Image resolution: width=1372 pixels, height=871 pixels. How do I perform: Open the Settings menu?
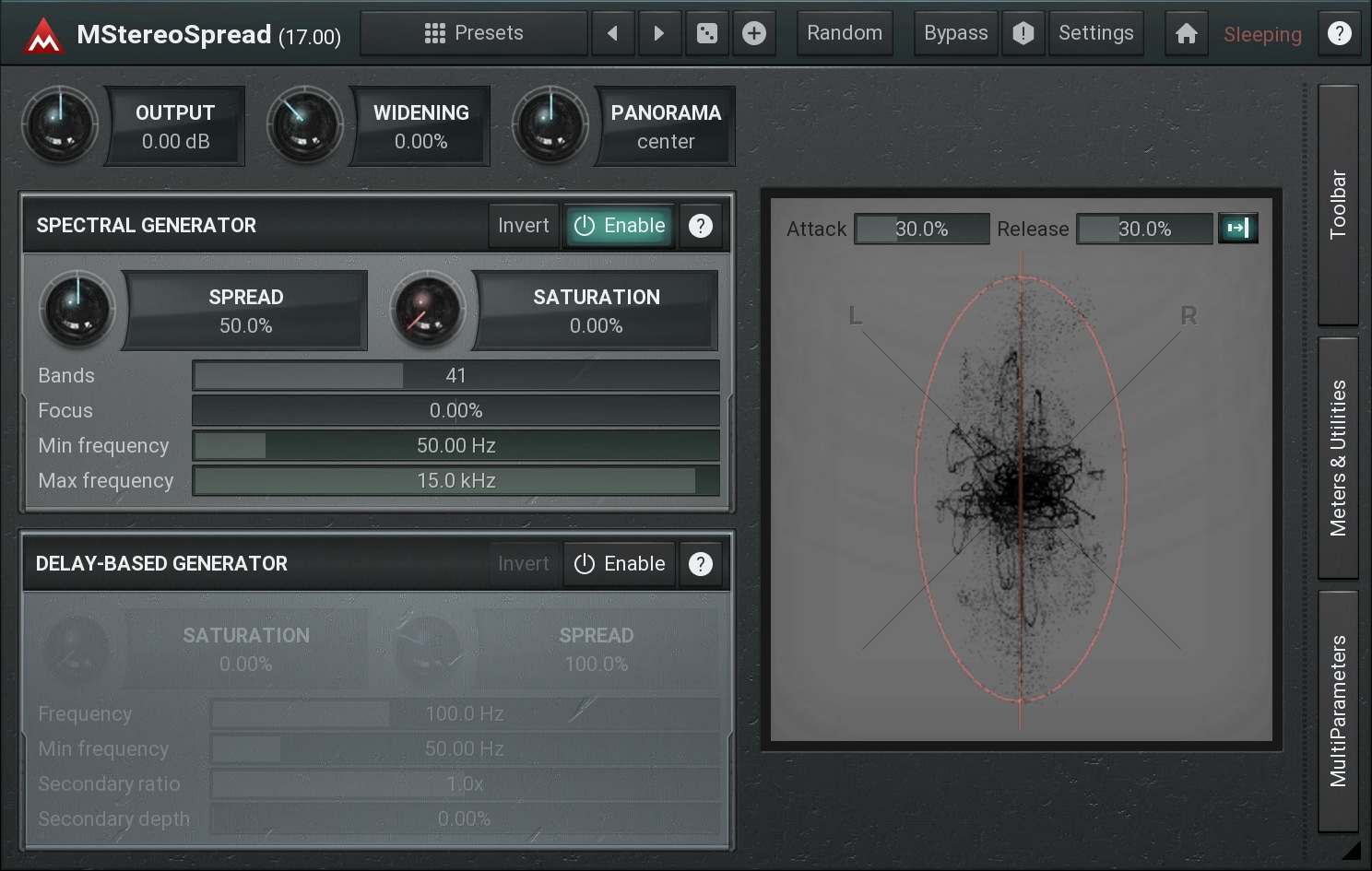[x=1095, y=34]
